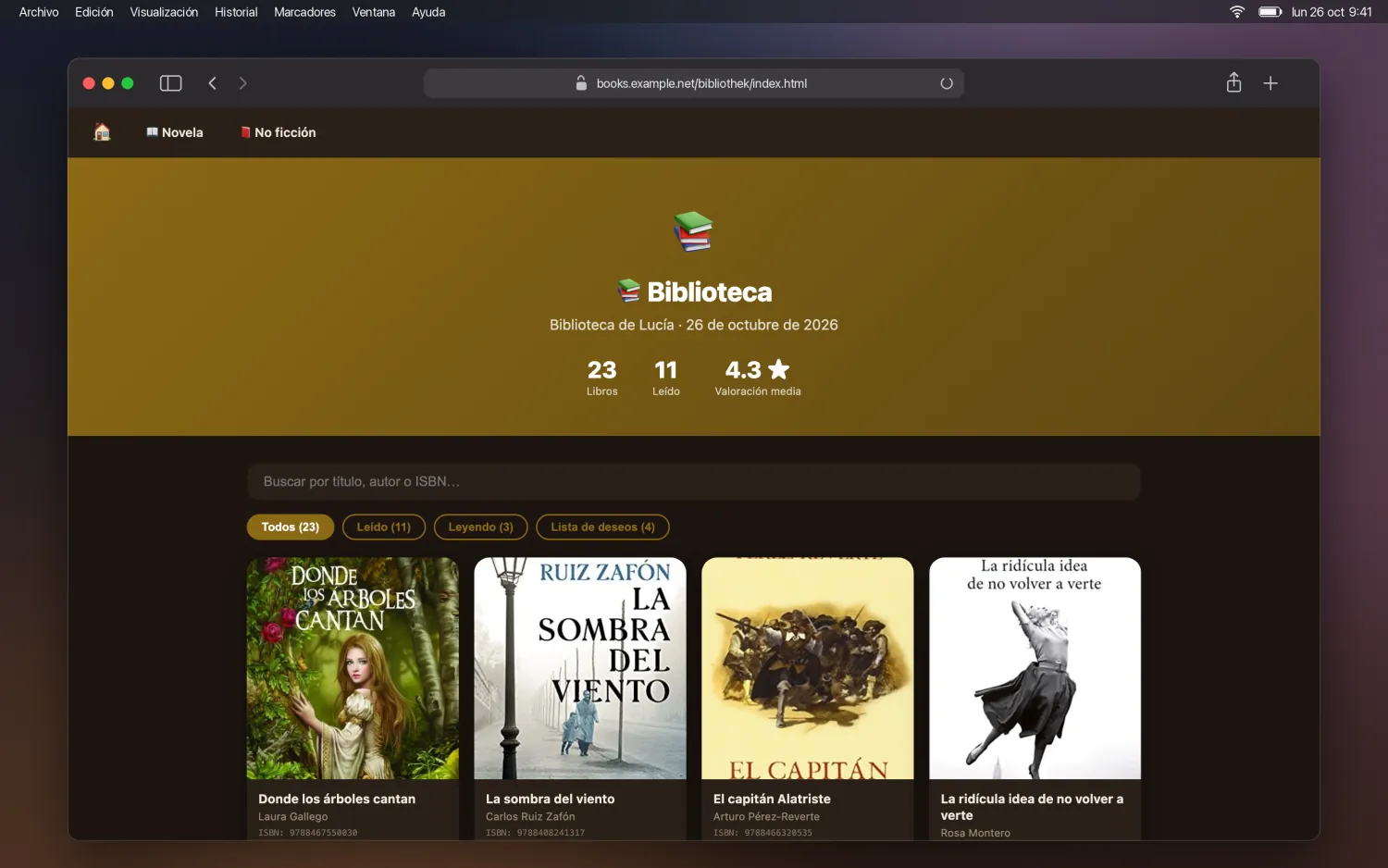Image resolution: width=1388 pixels, height=868 pixels.
Task: Open the Edición menu
Action: (x=94, y=12)
